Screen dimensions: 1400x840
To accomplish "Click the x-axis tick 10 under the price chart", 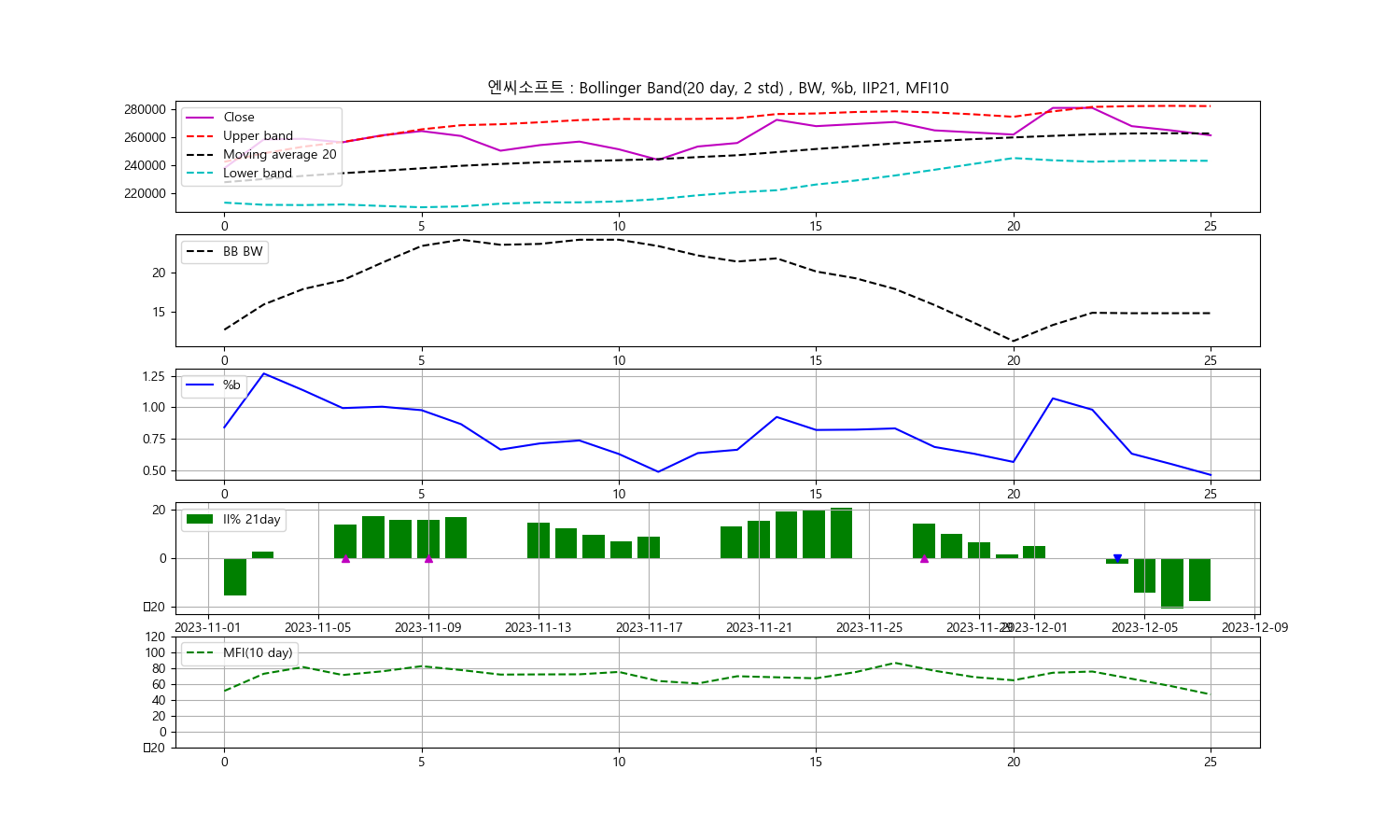I will click(x=619, y=226).
